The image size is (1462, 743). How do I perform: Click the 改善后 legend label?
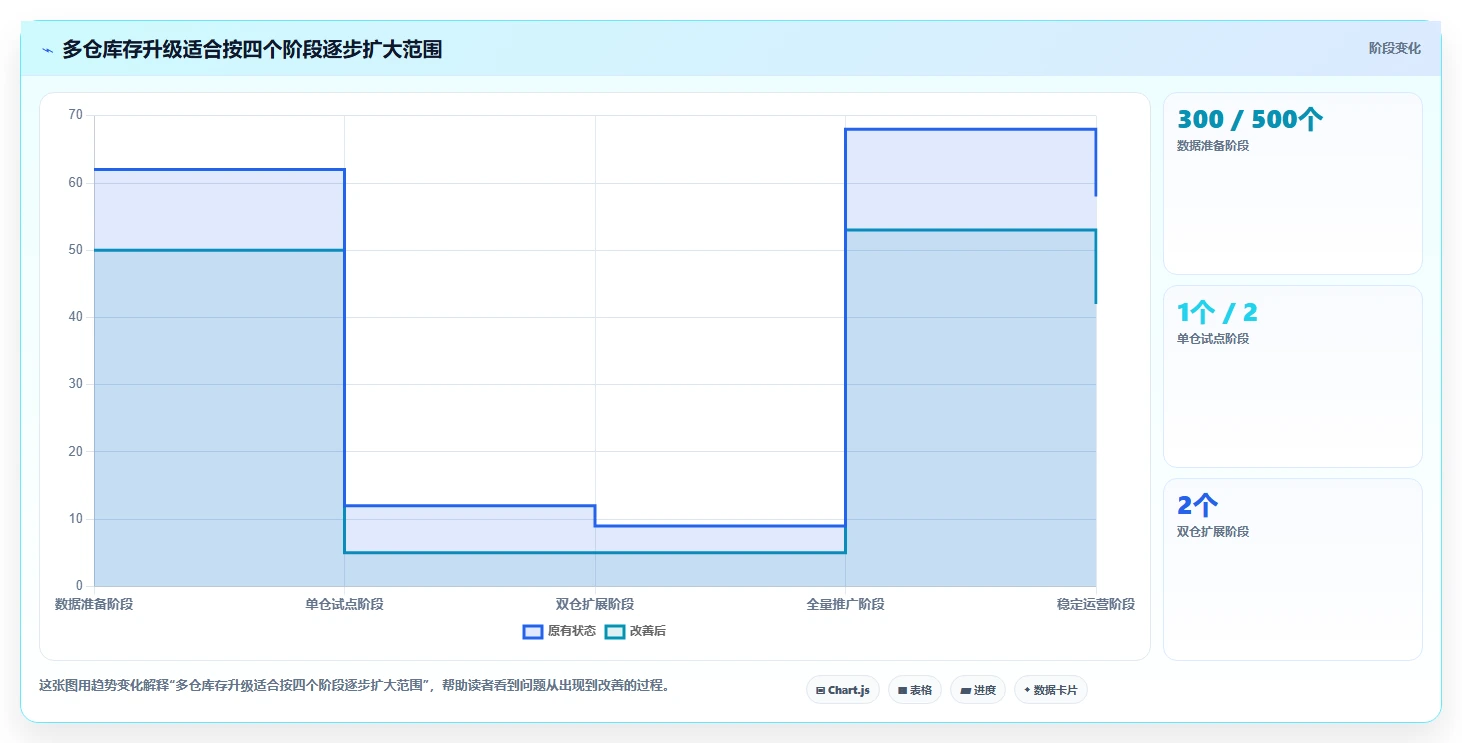(648, 631)
